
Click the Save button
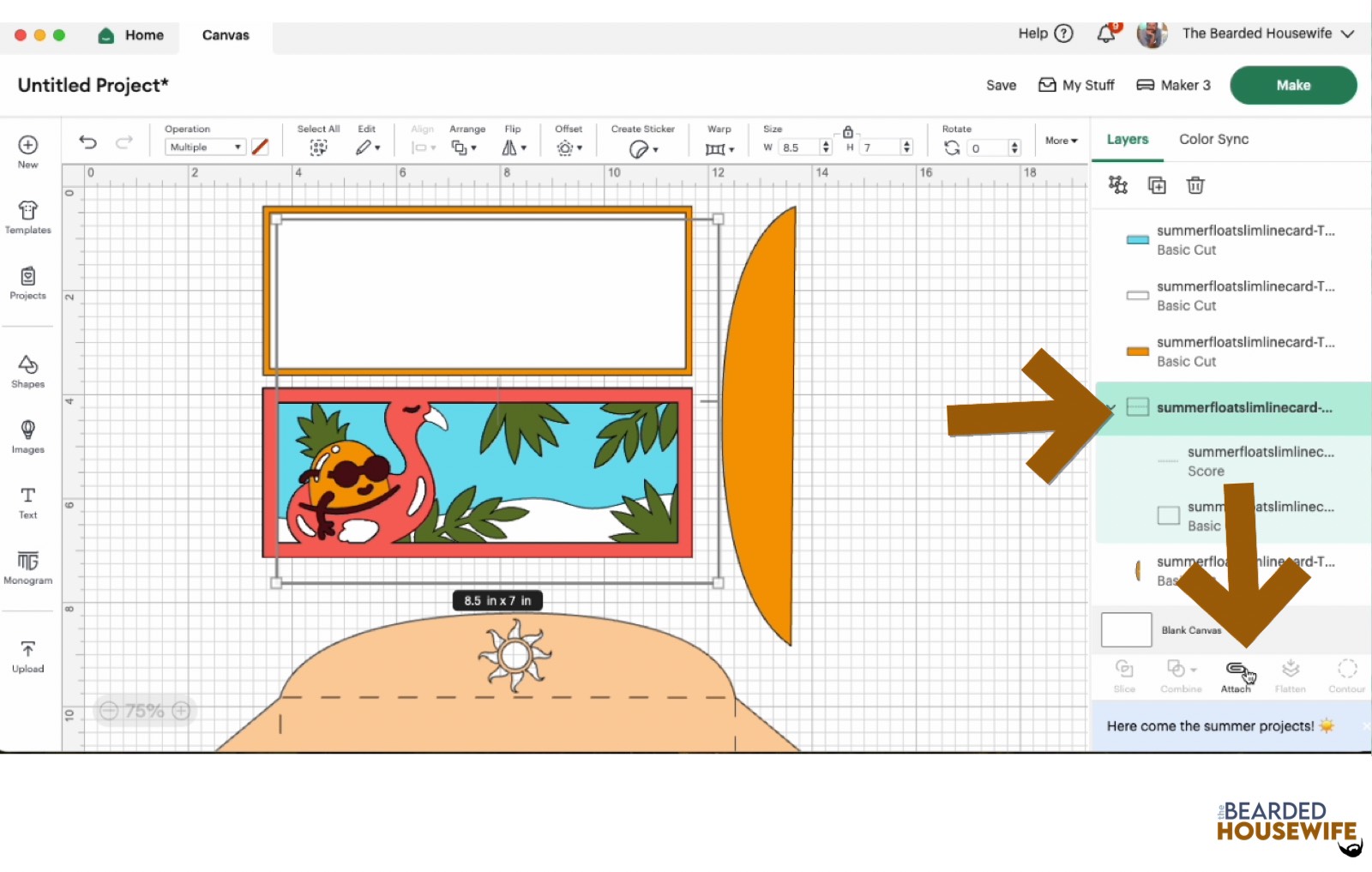(1001, 85)
